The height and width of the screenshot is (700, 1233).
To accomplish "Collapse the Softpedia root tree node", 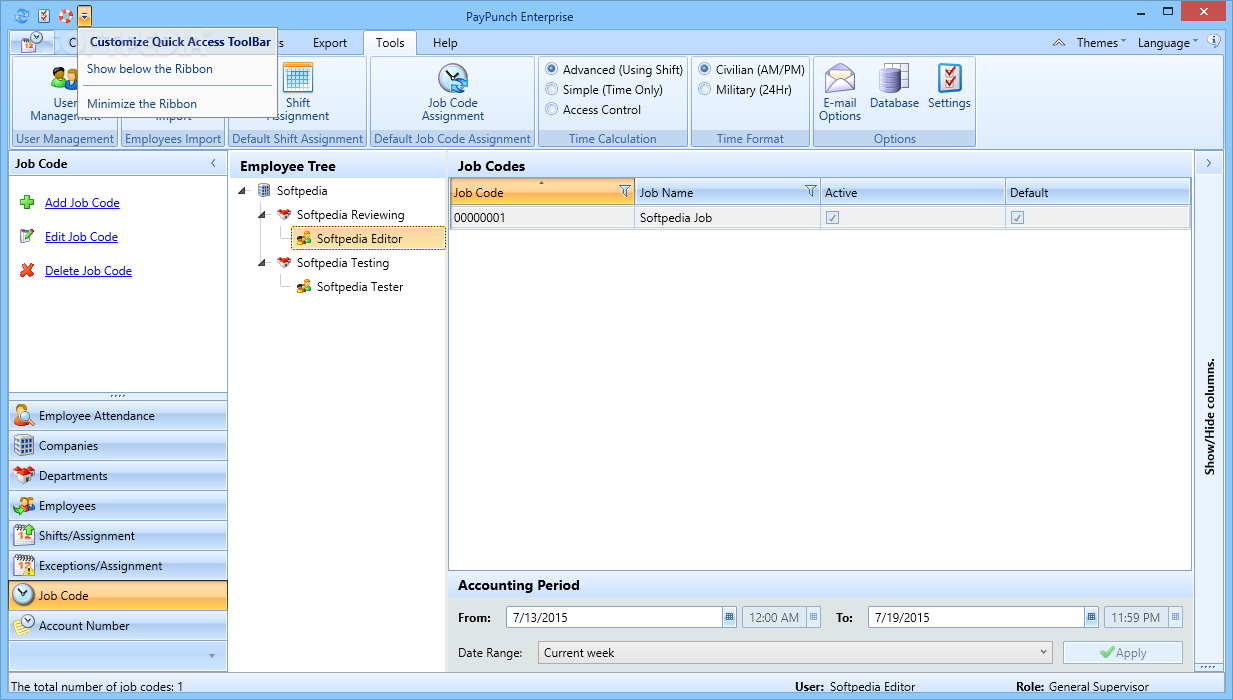I will tap(244, 191).
